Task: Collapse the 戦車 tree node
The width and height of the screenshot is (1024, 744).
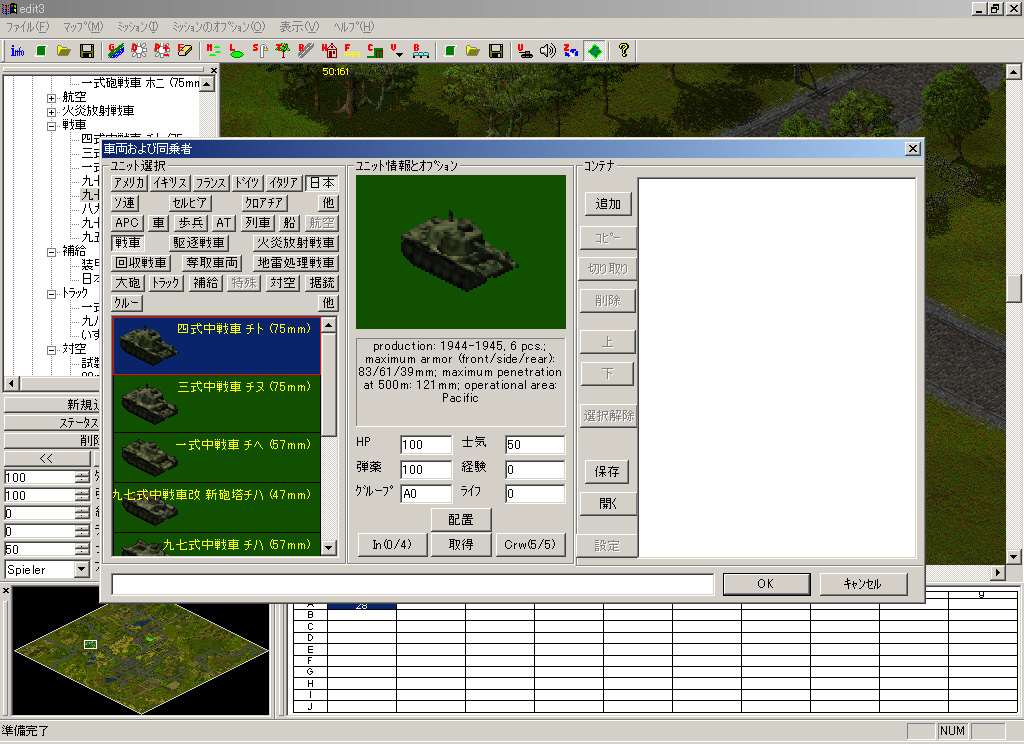Action: (x=52, y=126)
